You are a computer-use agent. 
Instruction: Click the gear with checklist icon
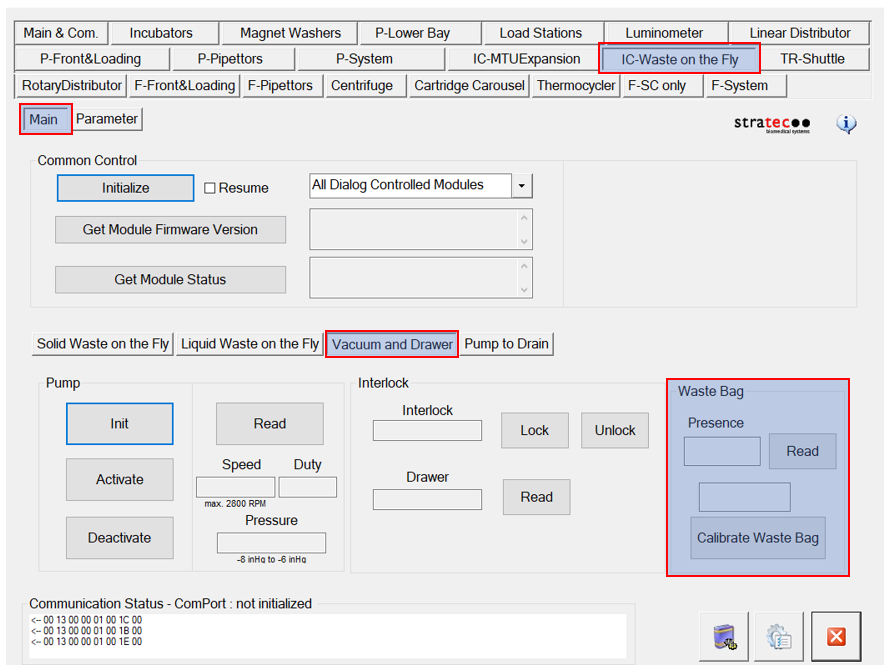779,637
